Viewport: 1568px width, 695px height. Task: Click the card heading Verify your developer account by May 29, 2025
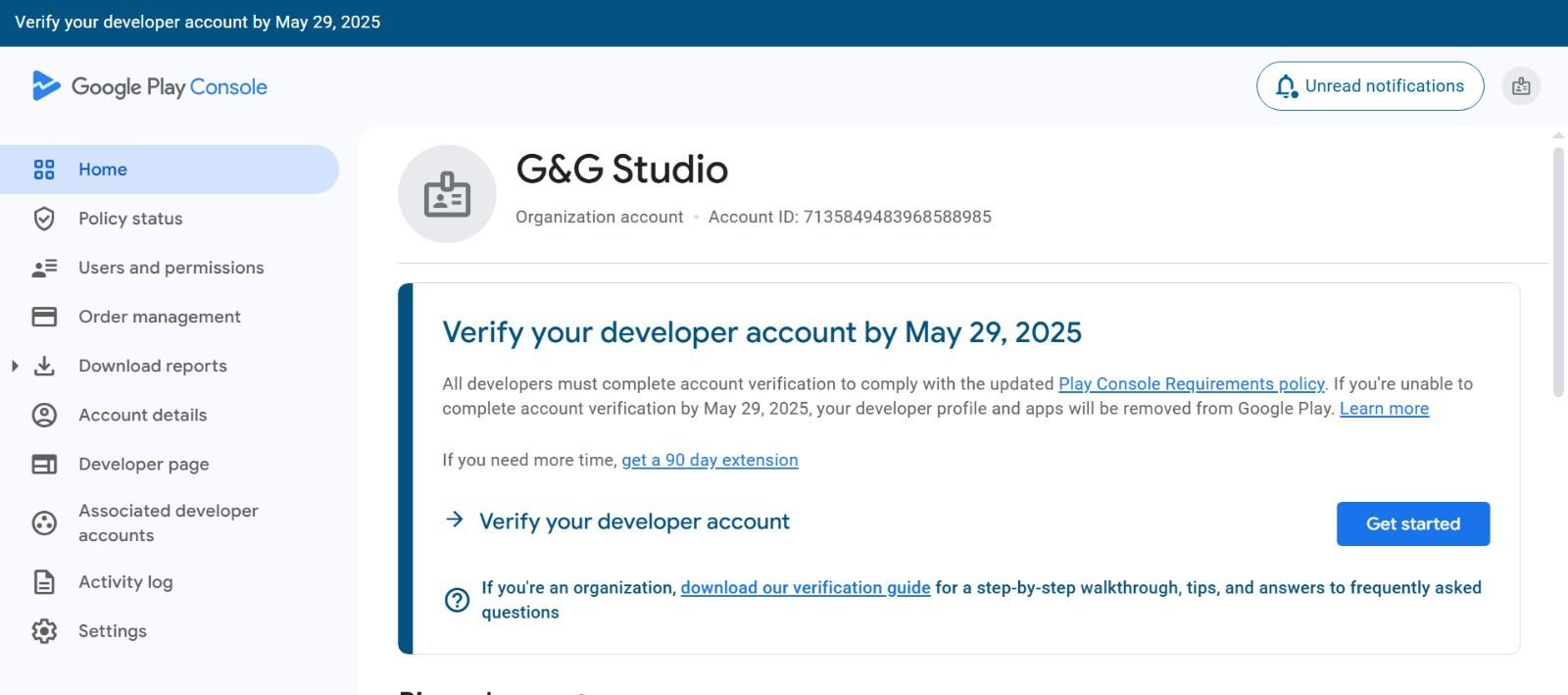pyautogui.click(x=762, y=332)
